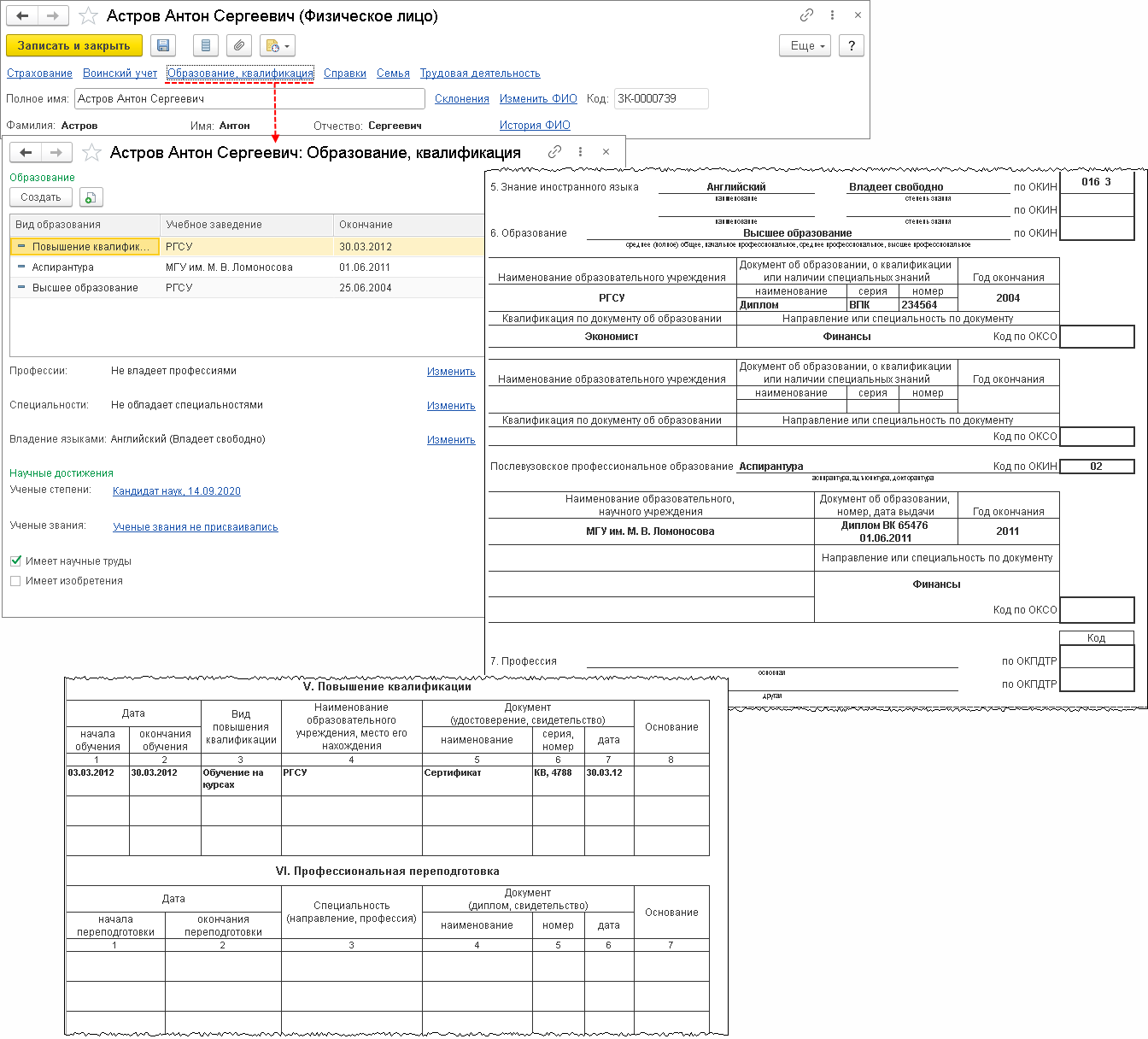
Task: Open История ФИО link
Action: [535, 126]
